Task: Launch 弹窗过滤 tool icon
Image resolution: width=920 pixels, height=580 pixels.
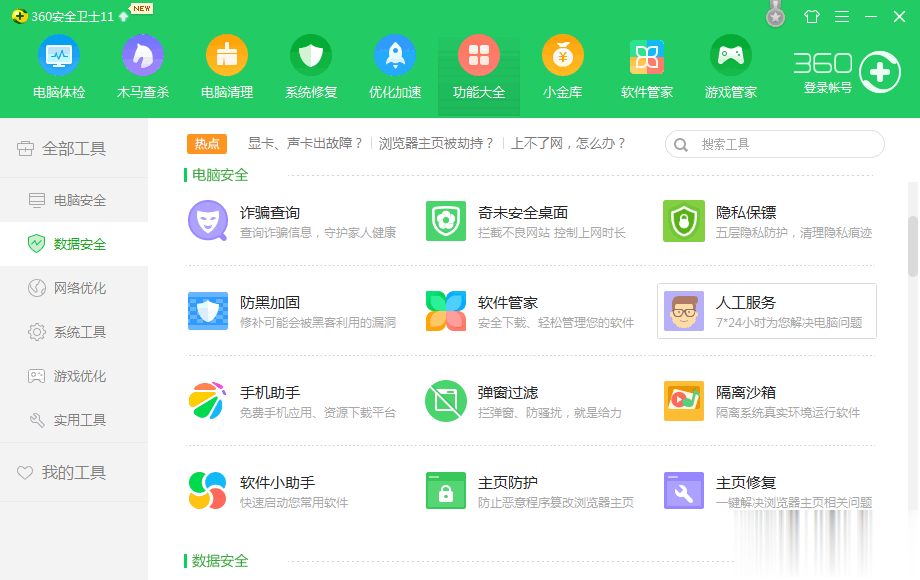Action: (x=446, y=401)
